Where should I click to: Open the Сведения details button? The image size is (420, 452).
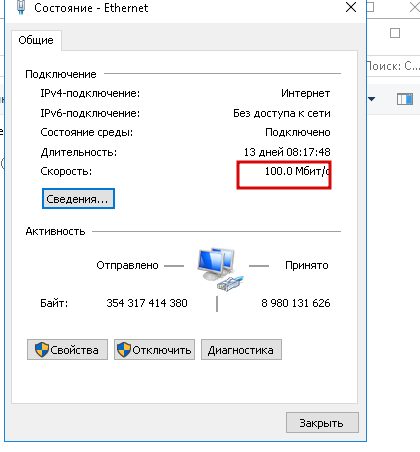78,199
